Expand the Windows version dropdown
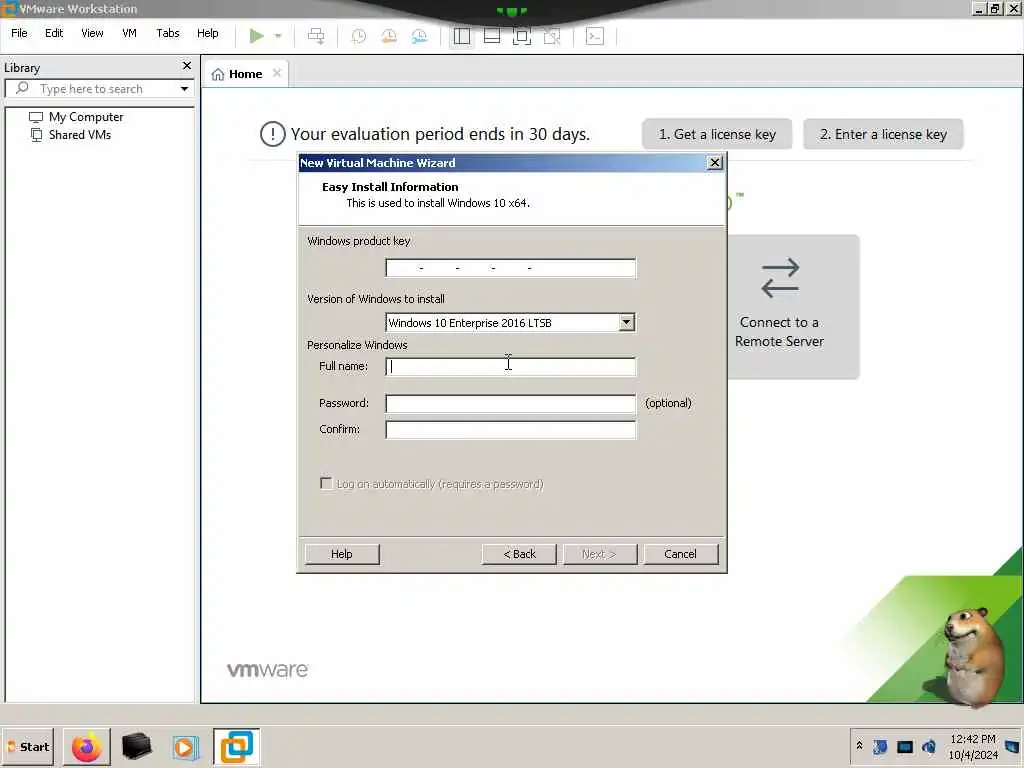The image size is (1024, 768). click(626, 322)
